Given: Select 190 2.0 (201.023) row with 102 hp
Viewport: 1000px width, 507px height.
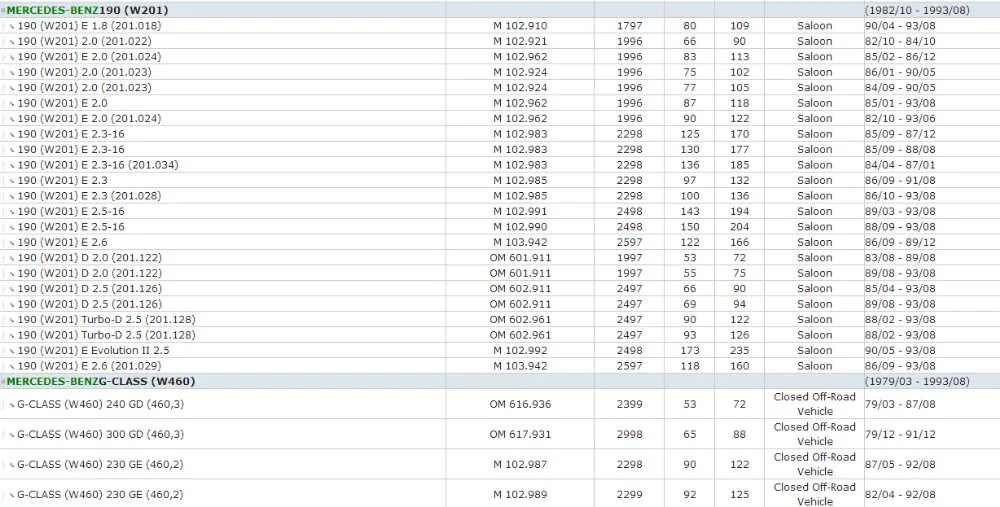Looking at the screenshot, I should pyautogui.click(x=500, y=72).
